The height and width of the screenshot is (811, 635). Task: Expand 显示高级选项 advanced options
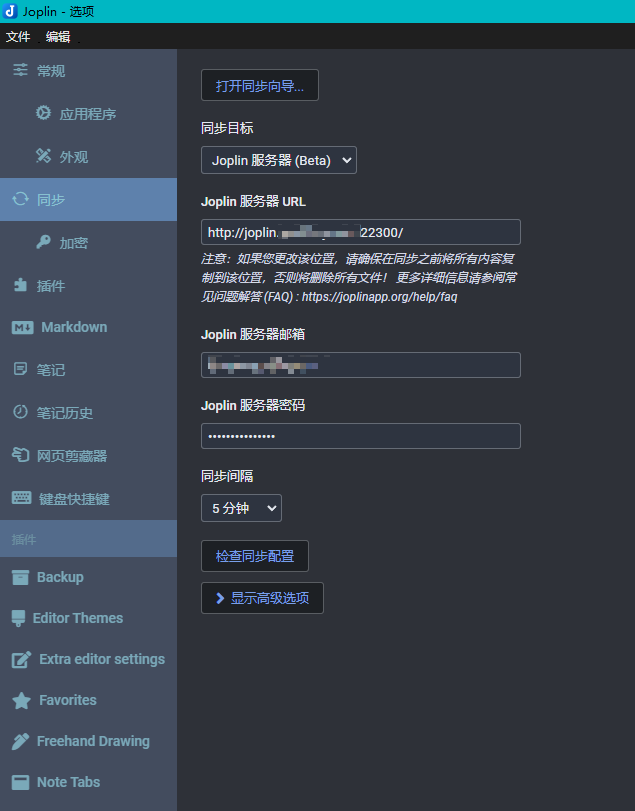point(262,598)
